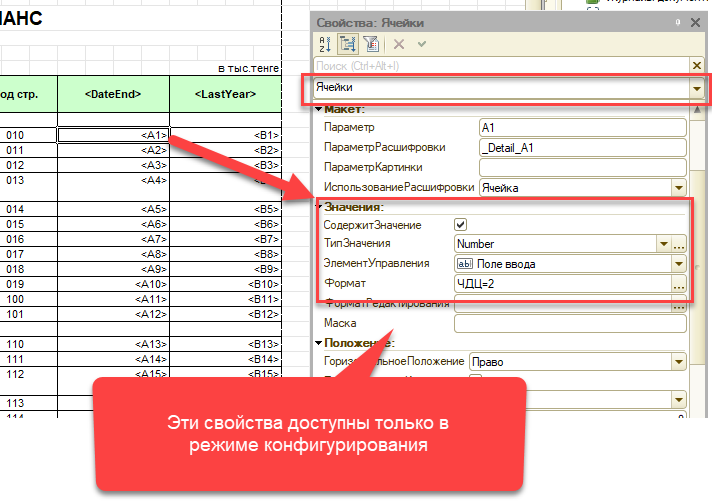Click the ellipsis button next to Формат
This screenshot has height=502, width=712.
(678, 285)
